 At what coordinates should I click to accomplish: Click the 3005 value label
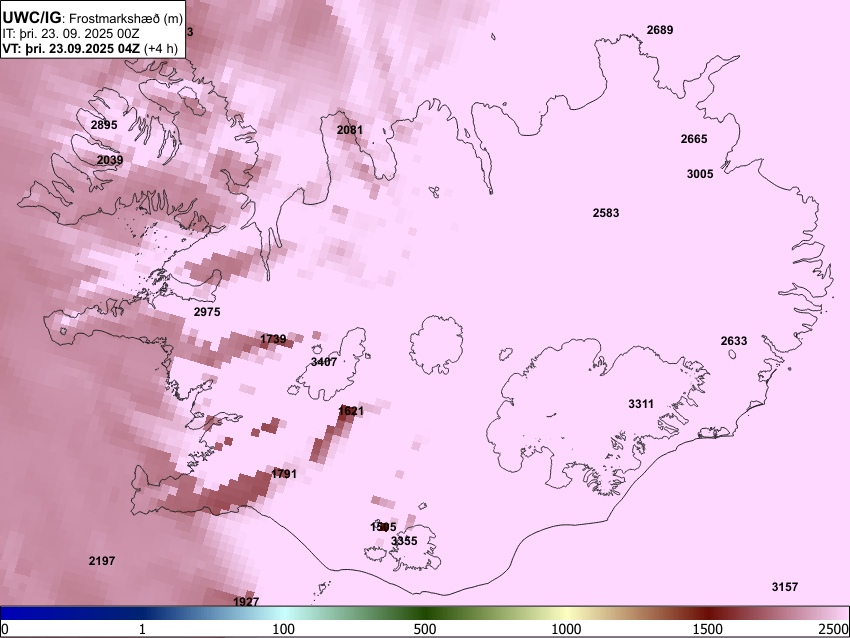pos(700,174)
